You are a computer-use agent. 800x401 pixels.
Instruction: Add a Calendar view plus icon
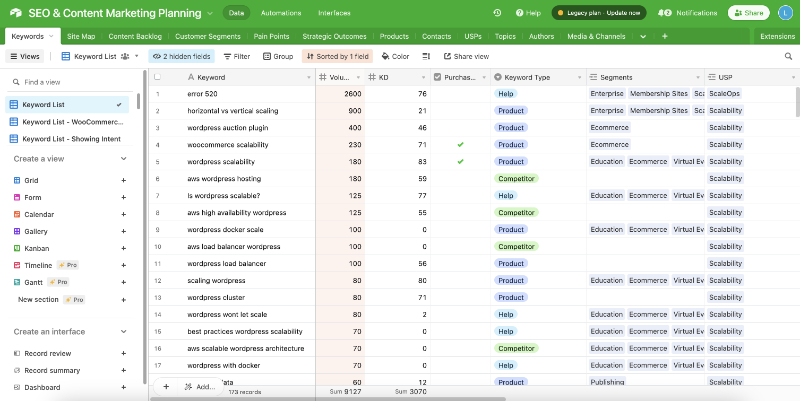[123, 214]
